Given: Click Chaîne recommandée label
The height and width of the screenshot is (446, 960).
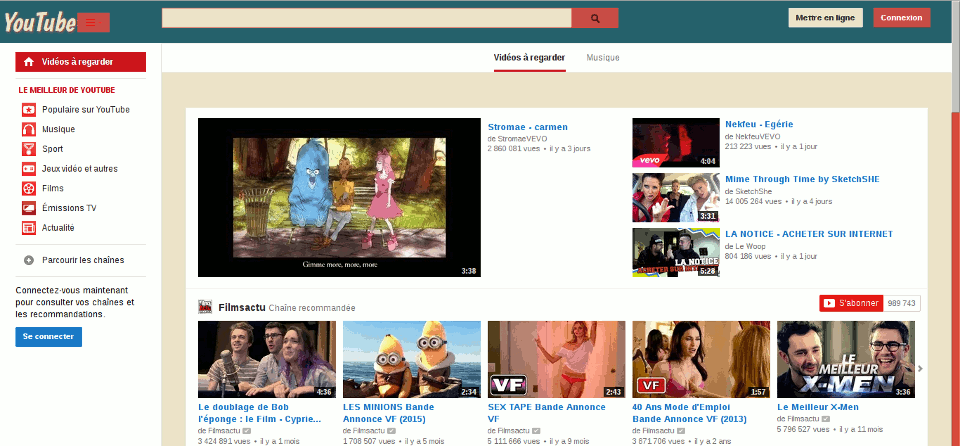Looking at the screenshot, I should click(x=312, y=308).
